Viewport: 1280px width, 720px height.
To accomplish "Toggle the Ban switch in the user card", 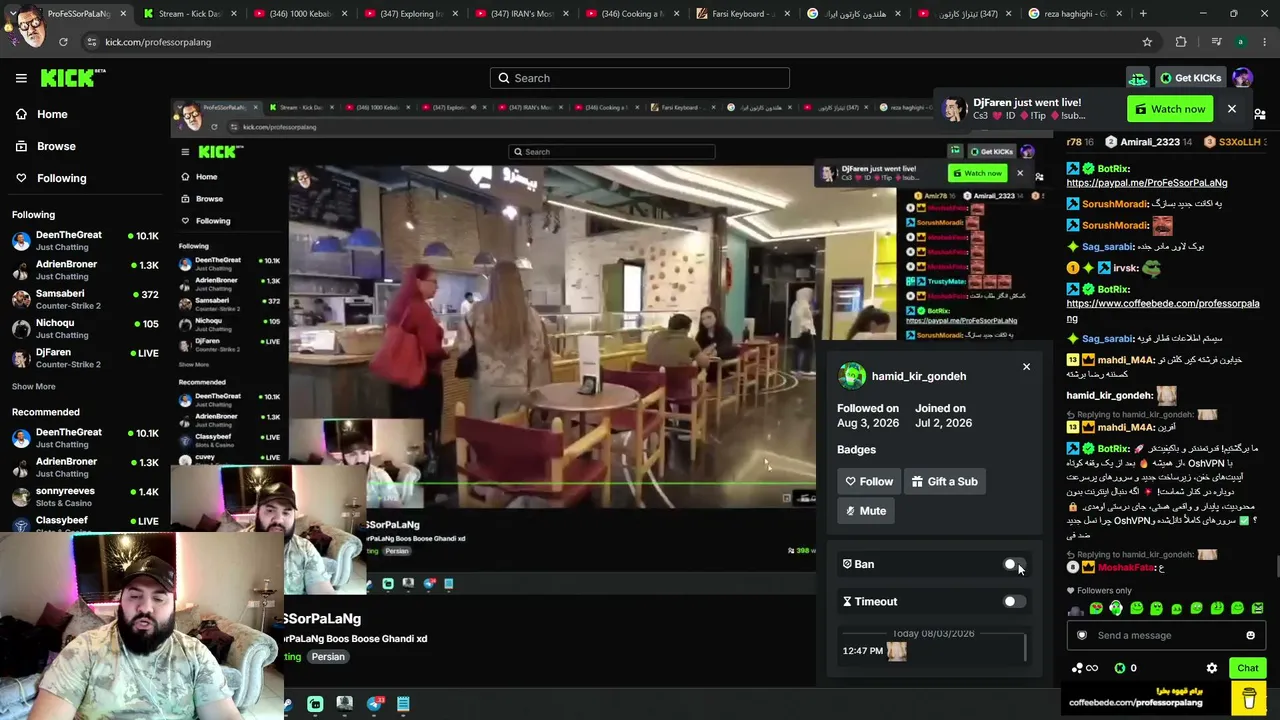I will 1014,565.
